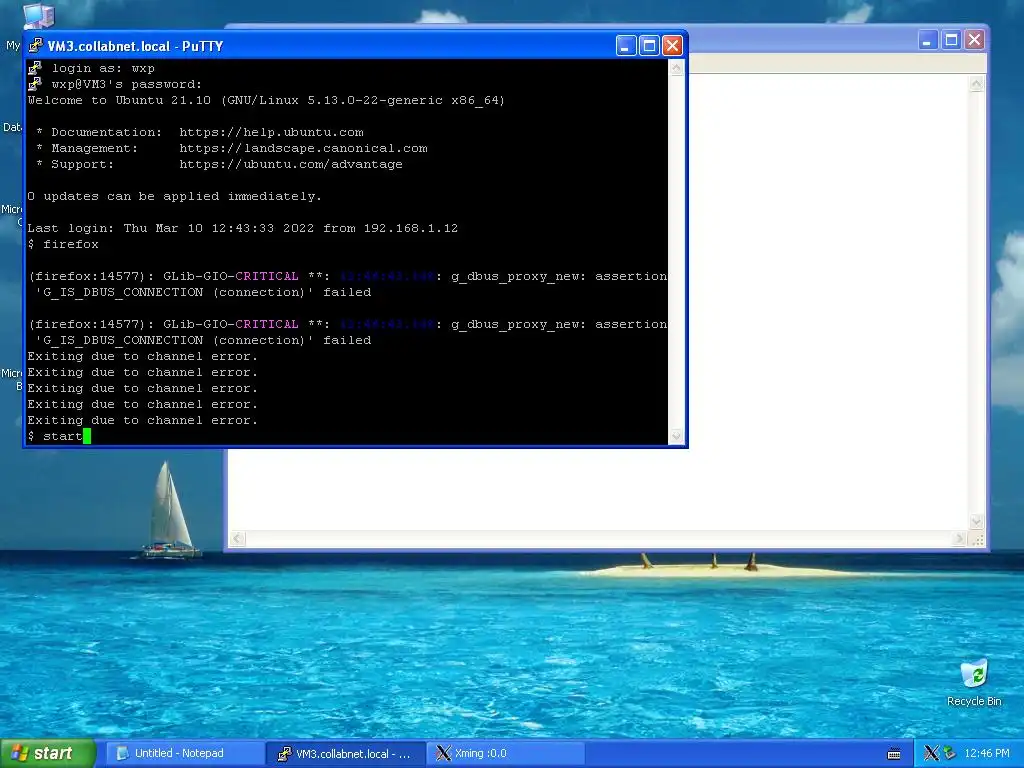Viewport: 1024px width, 768px height.
Task: Minimize the PuTTY window
Action: tap(626, 46)
